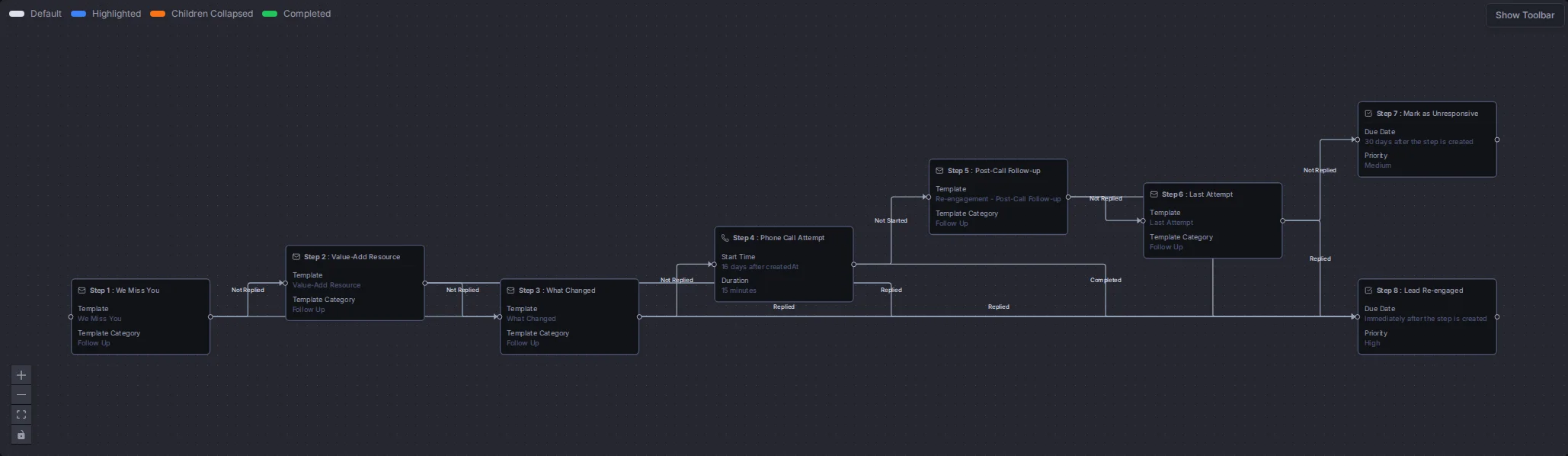
Task: Click 'Value-Add Resource' template value in Step 2
Action: coord(327,285)
